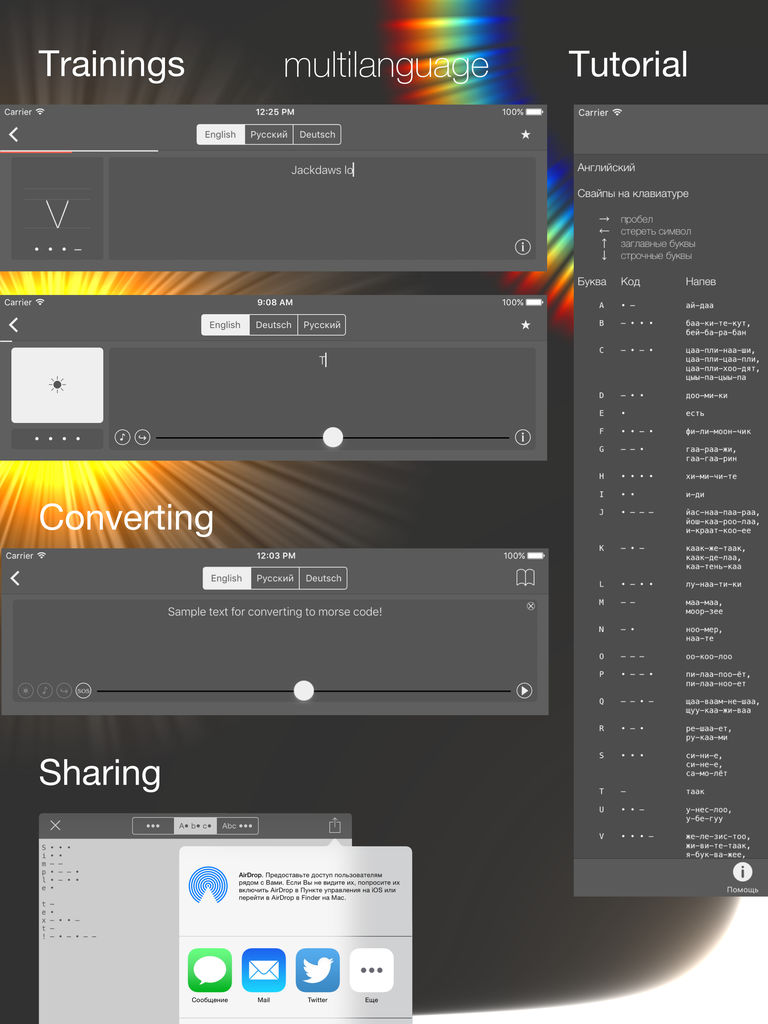Share via the Mail icon

coord(264,970)
